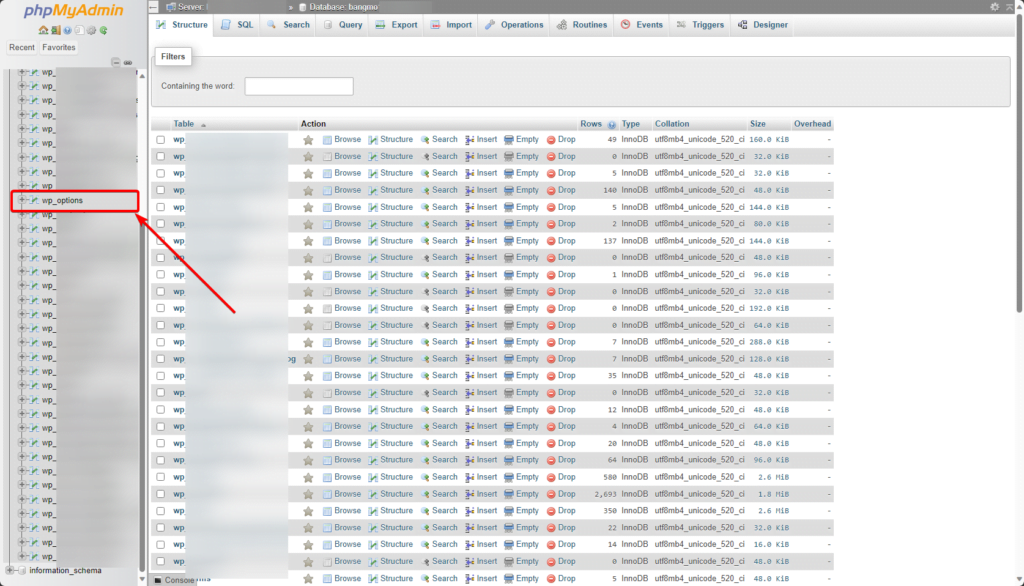
Task: Click the green reload navigation icon
Action: 103,30
